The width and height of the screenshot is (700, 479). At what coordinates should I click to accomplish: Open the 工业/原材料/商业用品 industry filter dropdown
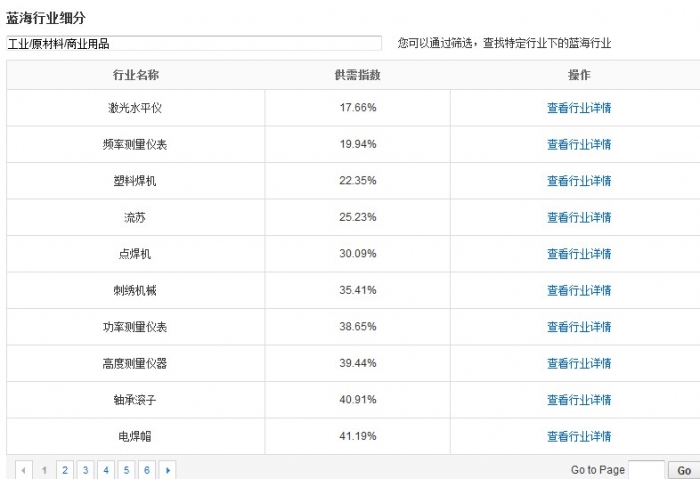[194, 43]
